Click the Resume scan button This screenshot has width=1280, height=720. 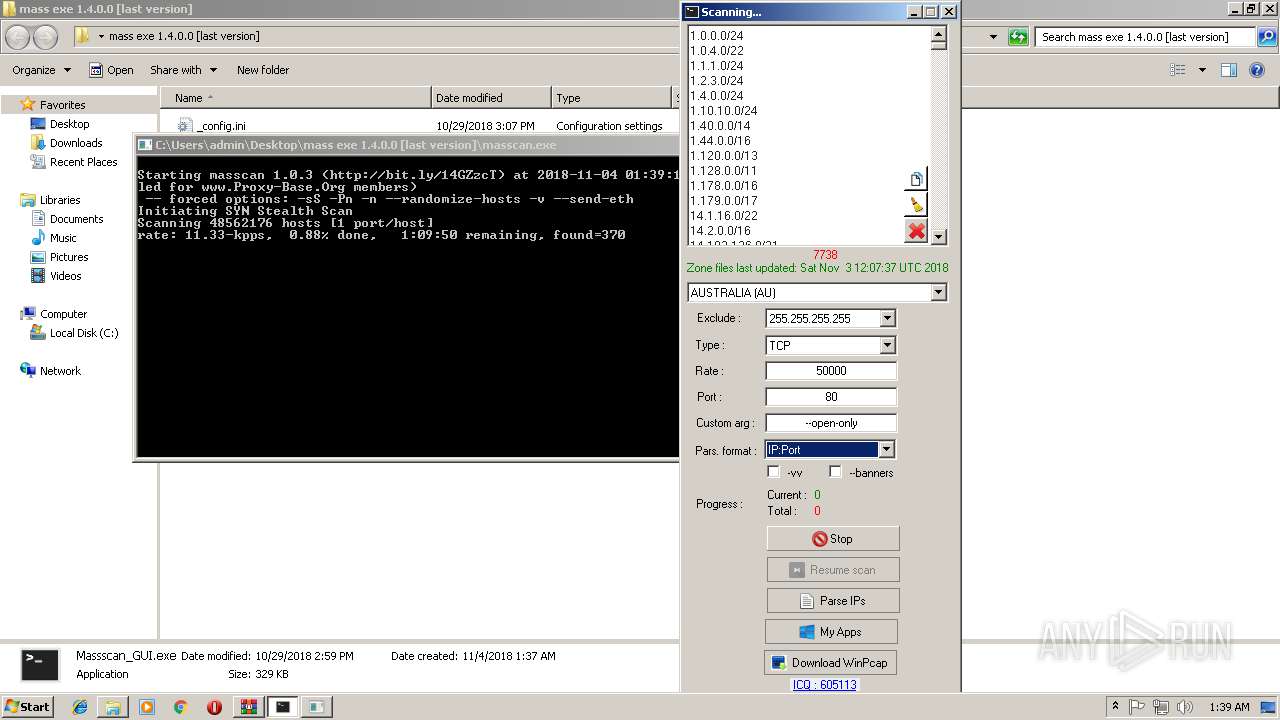tap(833, 570)
